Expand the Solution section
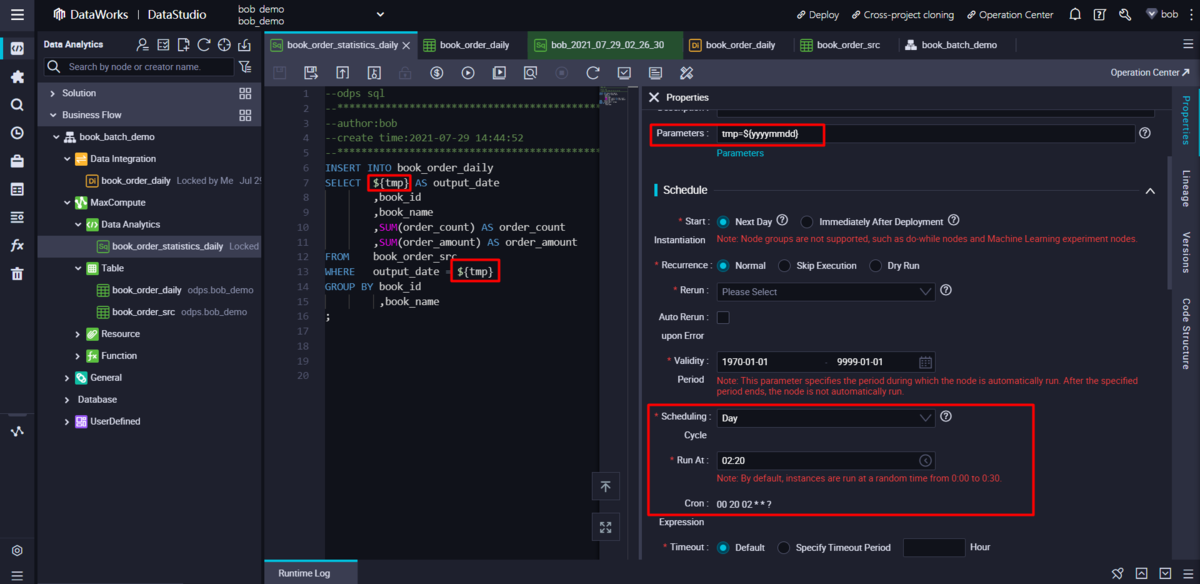 point(53,93)
